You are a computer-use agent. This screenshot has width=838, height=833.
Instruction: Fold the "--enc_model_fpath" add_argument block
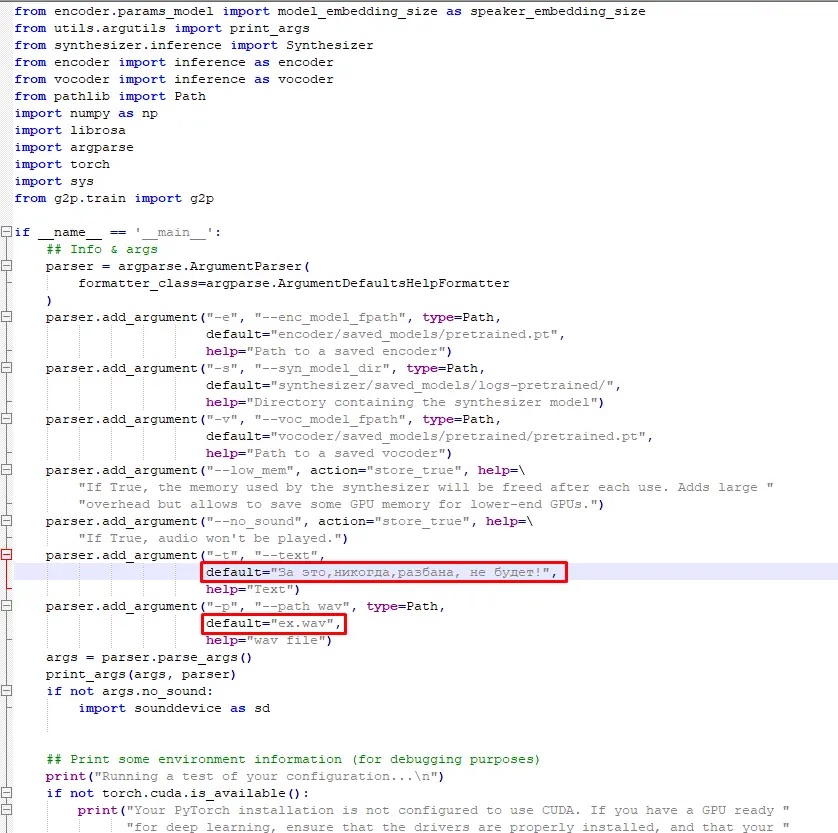pos(6,317)
